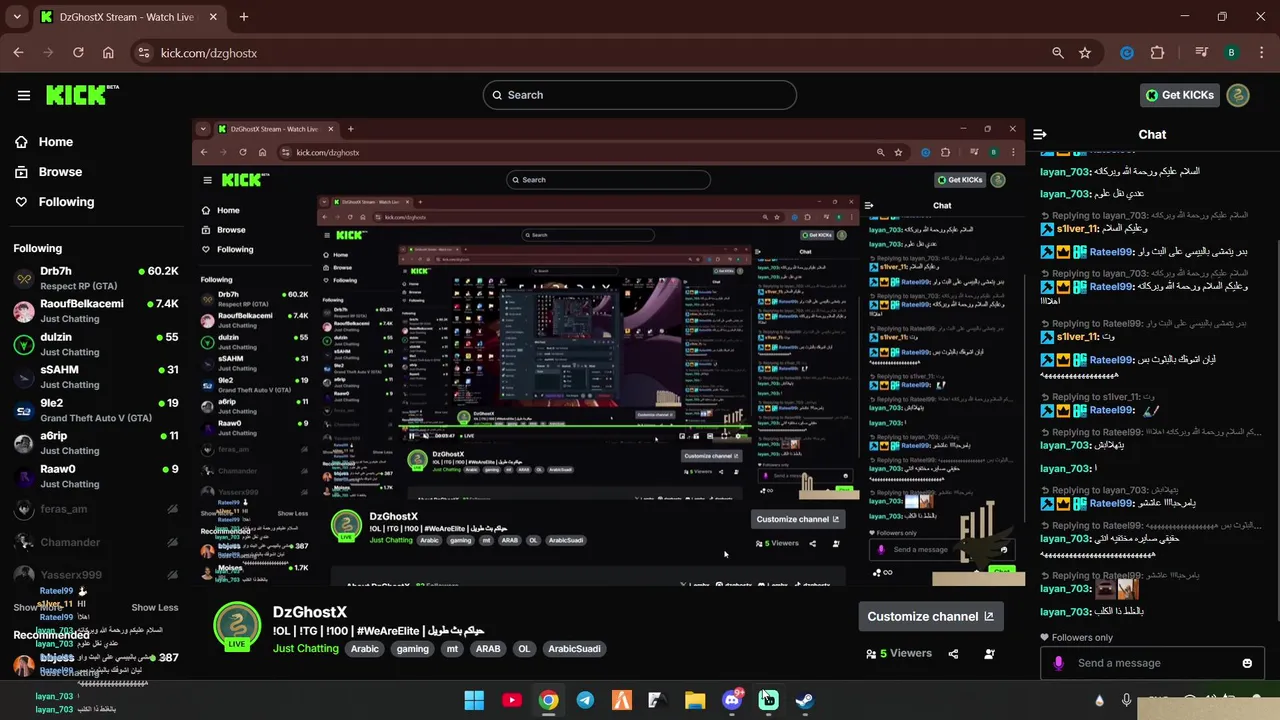Click the purple microphone icon in chat box
This screenshot has width=1280, height=720.
click(1059, 663)
